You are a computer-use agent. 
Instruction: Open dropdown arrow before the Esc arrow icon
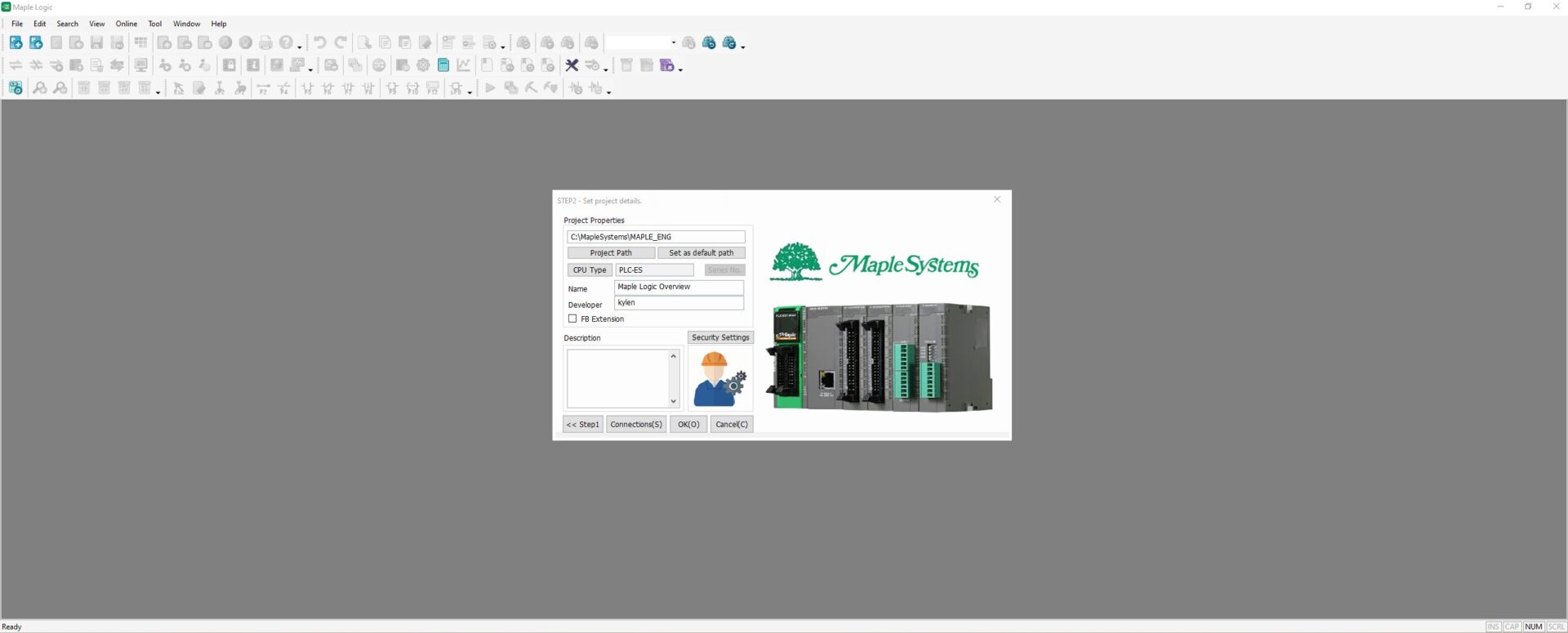[x=158, y=91]
